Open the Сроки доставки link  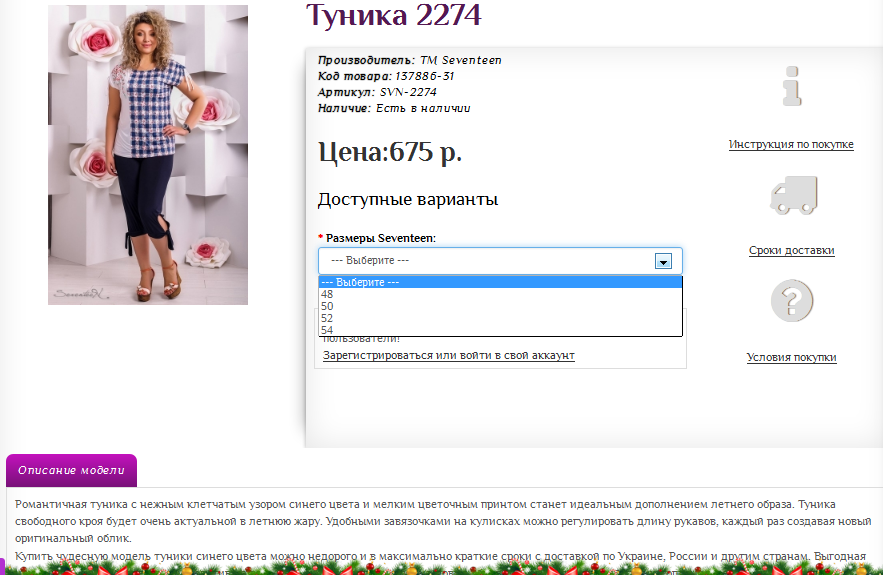point(791,250)
